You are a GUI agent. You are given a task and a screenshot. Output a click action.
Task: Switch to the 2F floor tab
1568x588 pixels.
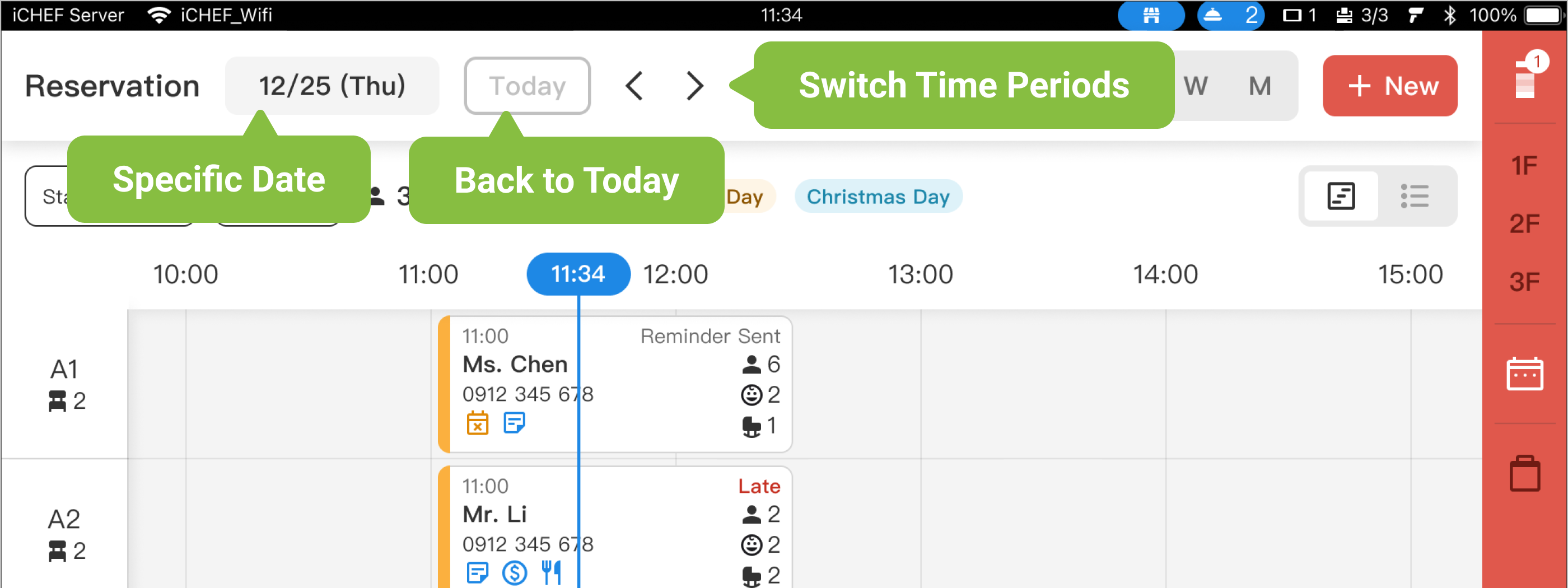[x=1524, y=223]
